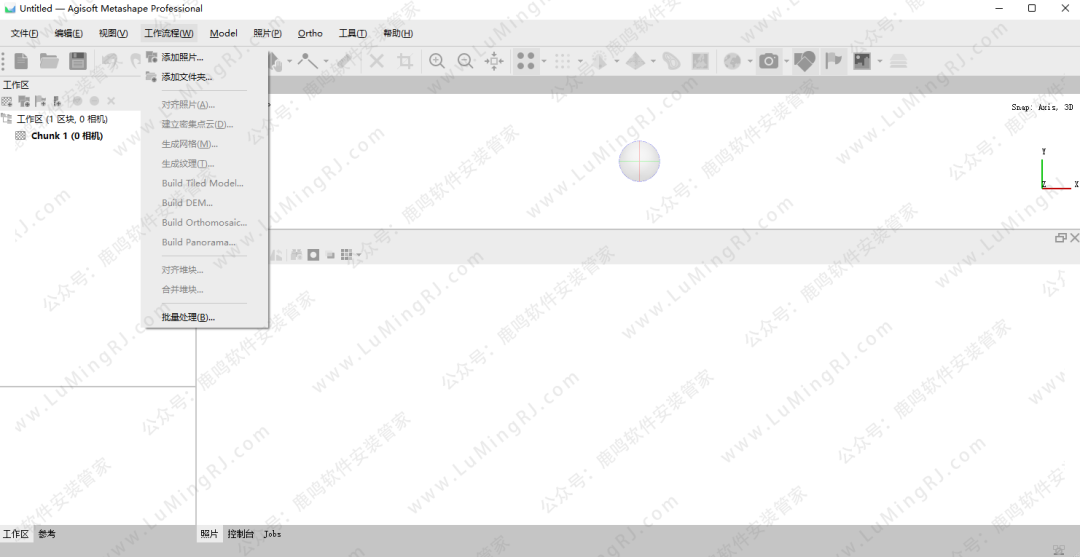Click the Zoom Out magnifier icon
Viewport: 1080px width, 557px height.
click(466, 61)
